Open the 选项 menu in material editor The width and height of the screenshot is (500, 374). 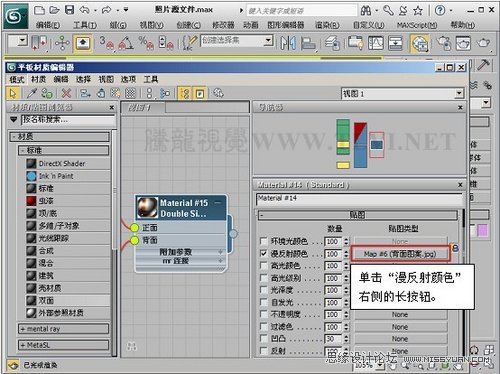point(128,79)
